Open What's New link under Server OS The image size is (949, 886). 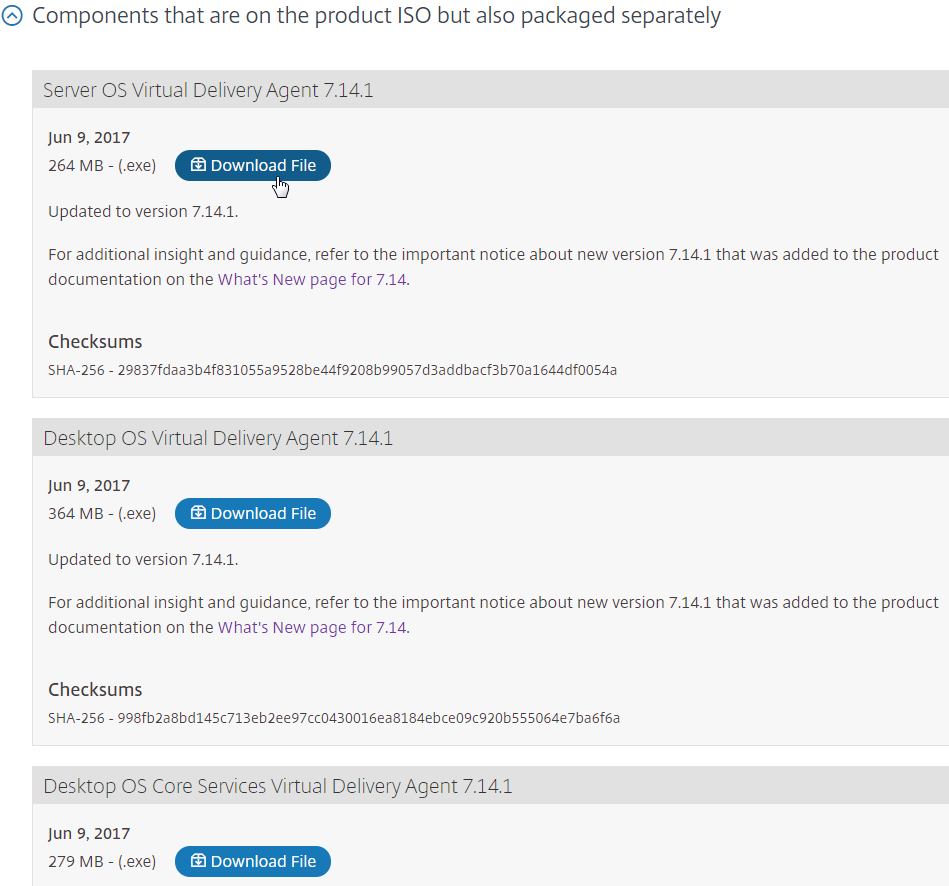point(312,280)
